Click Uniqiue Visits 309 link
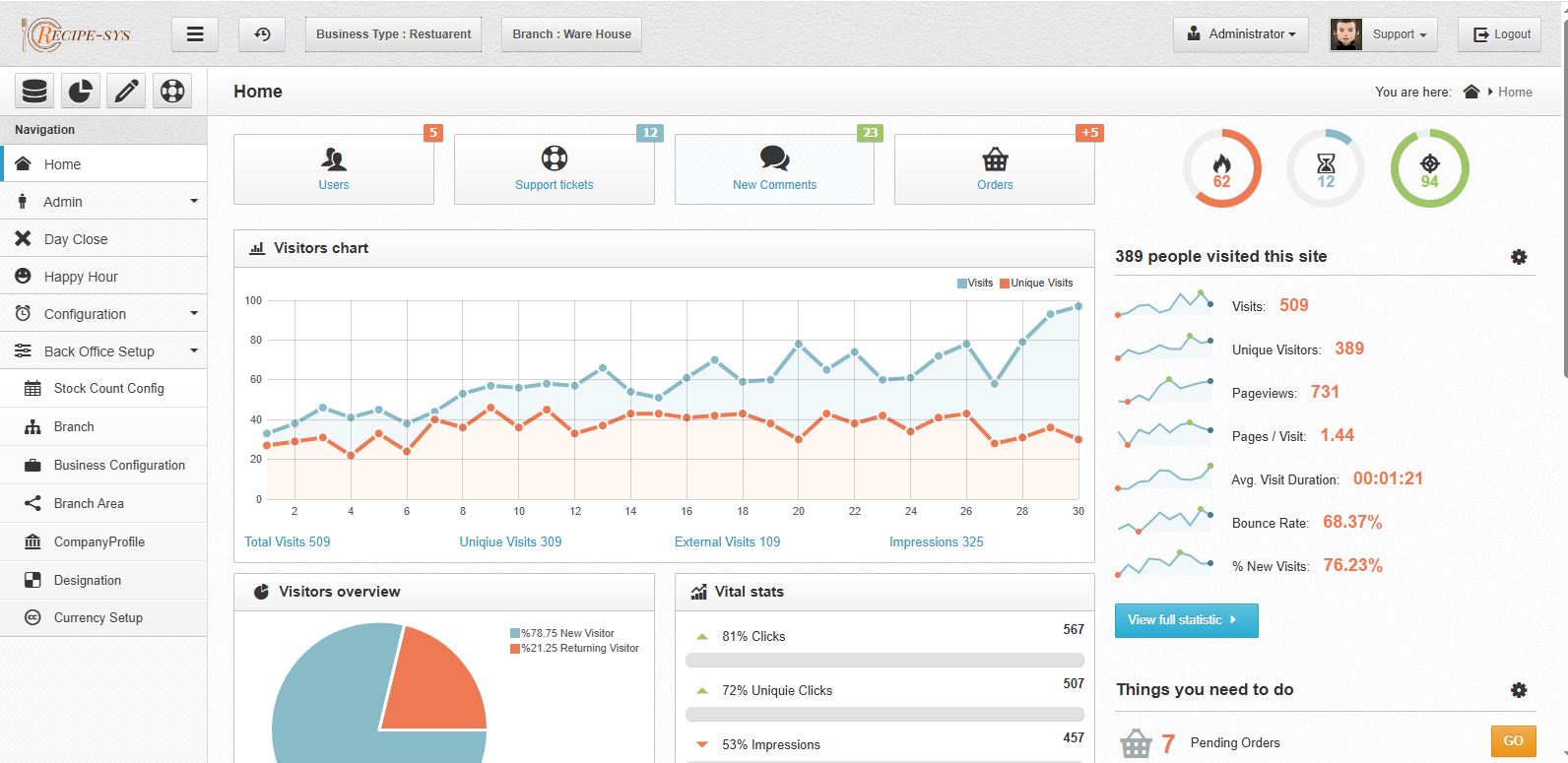Image resolution: width=1568 pixels, height=763 pixels. tap(510, 542)
